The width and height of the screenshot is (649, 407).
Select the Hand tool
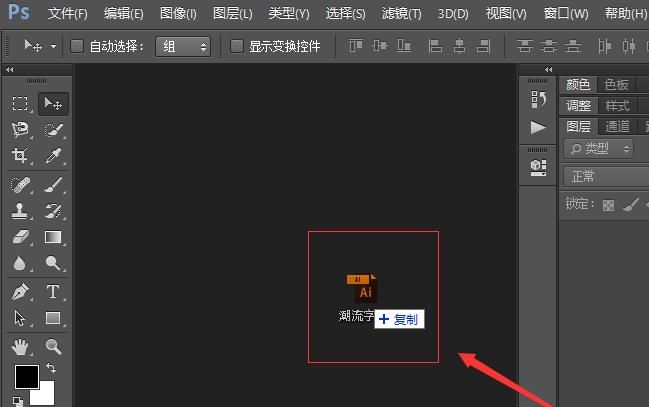(x=20, y=347)
